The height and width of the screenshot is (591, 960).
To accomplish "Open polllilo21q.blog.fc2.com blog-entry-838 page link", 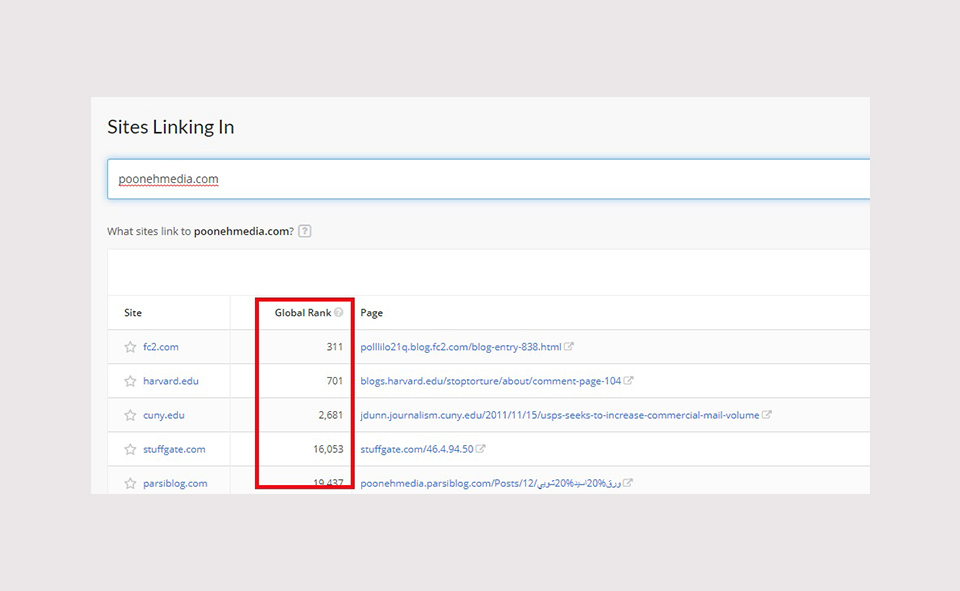I will point(460,347).
